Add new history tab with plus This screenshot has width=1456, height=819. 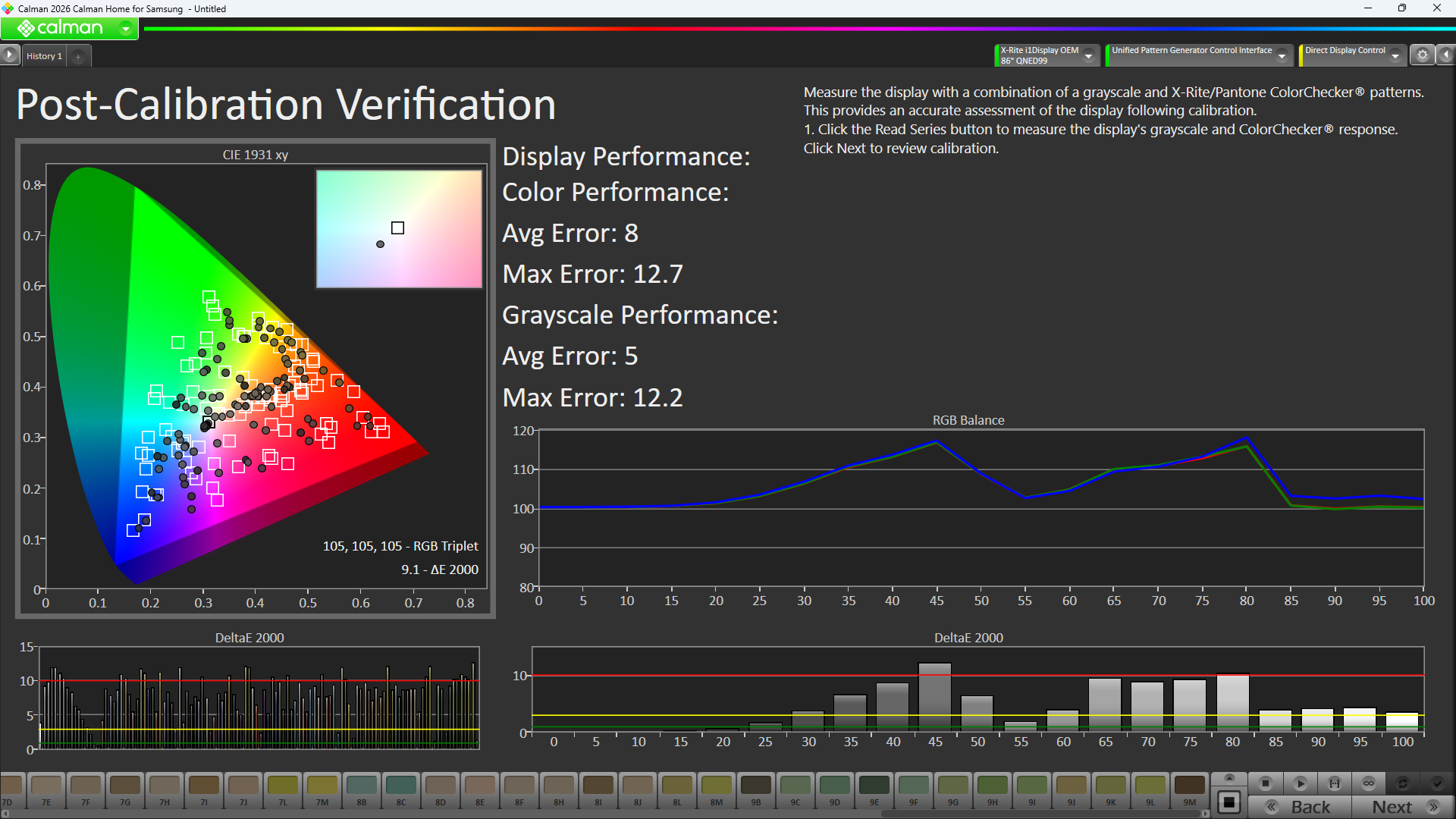[78, 57]
